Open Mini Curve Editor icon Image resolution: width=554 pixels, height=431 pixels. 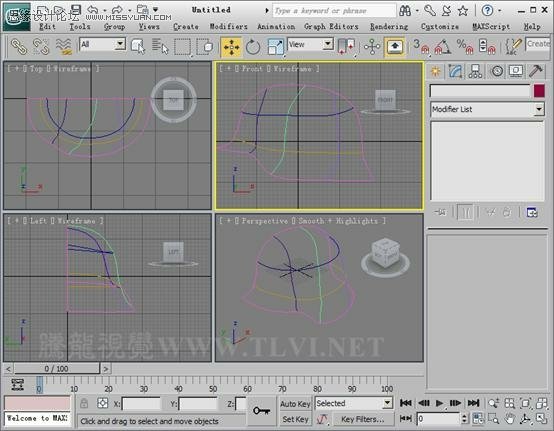pyautogui.click(x=17, y=385)
